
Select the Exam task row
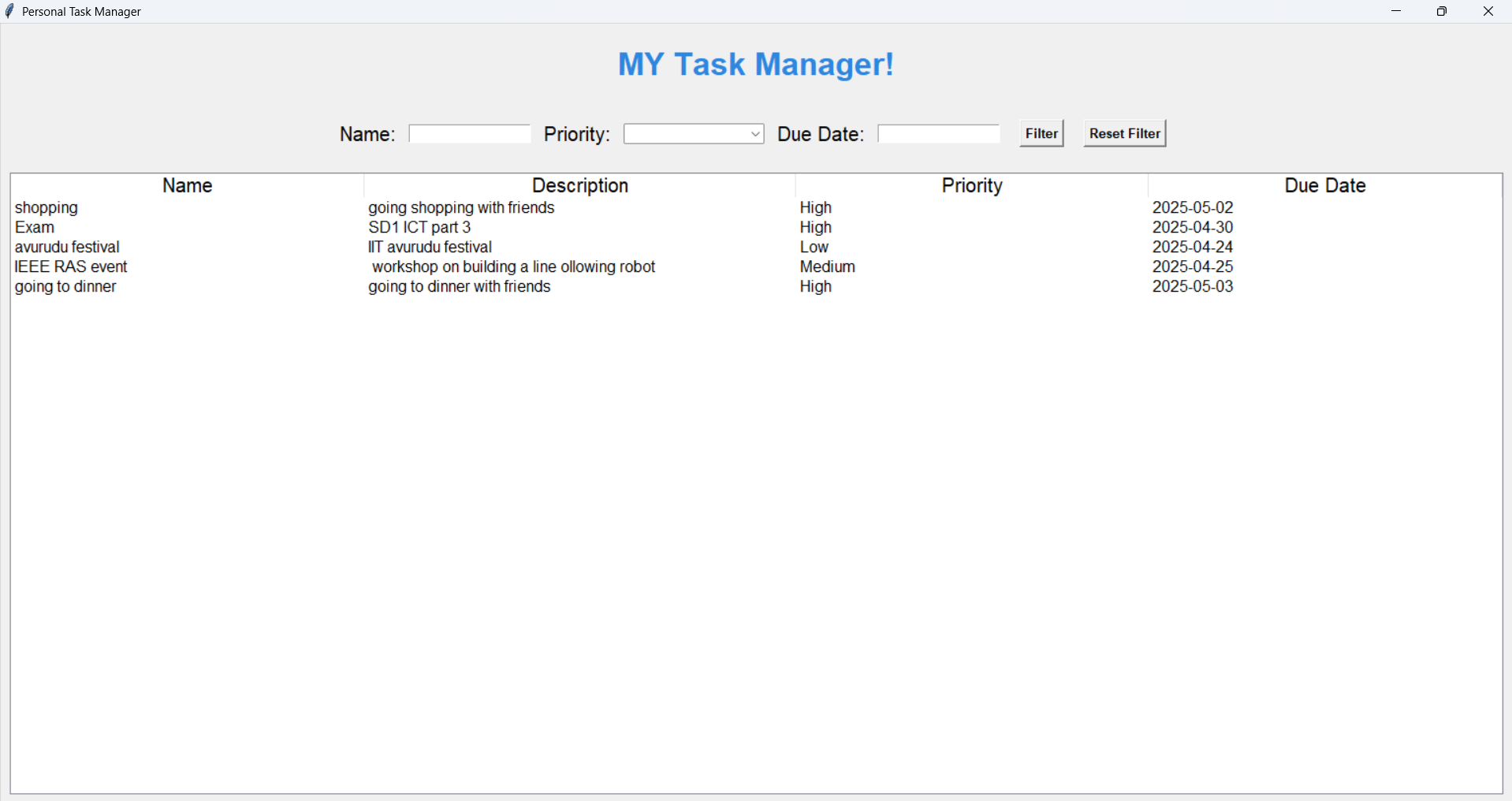click(35, 228)
